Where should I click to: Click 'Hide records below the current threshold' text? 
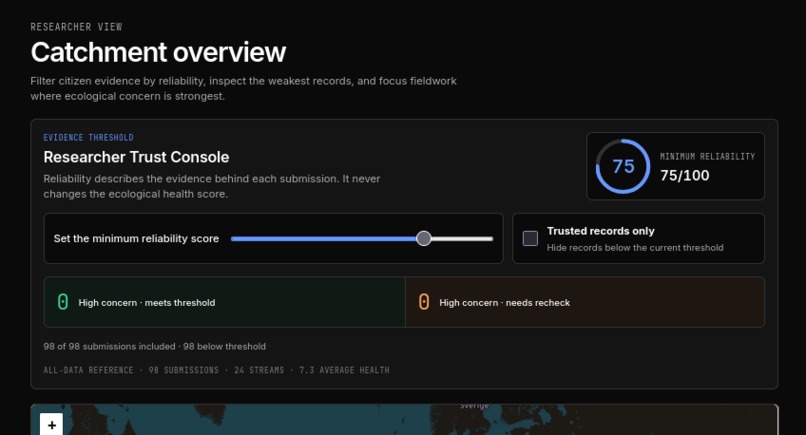(x=635, y=247)
